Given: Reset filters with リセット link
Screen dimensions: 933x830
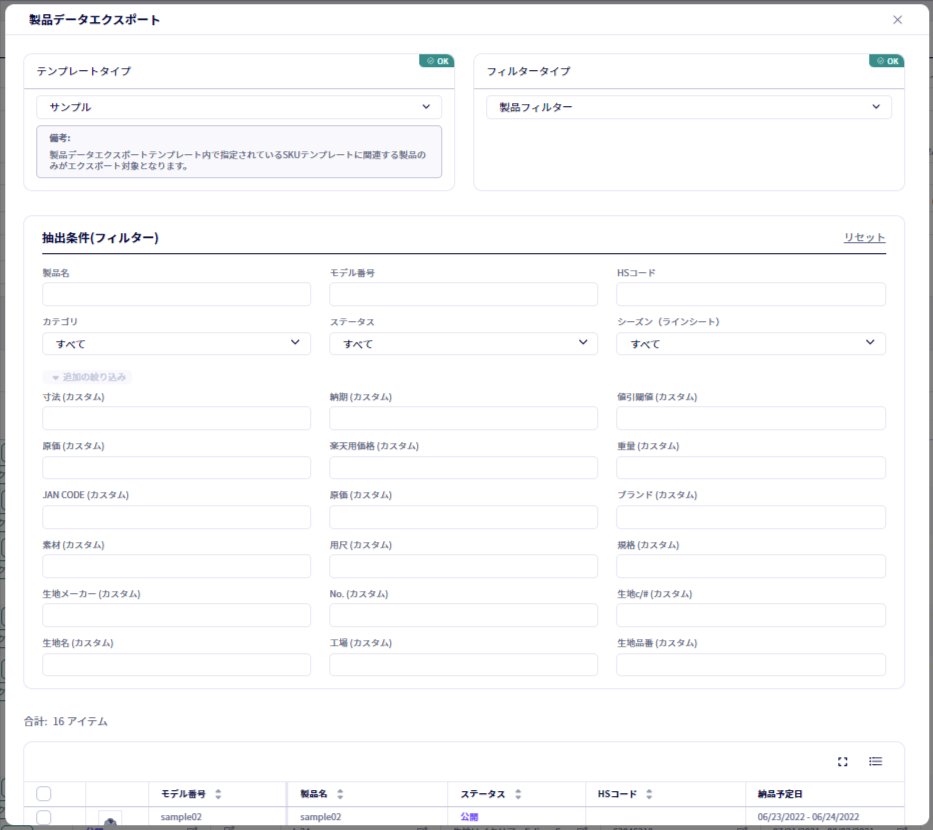Looking at the screenshot, I should coord(865,237).
